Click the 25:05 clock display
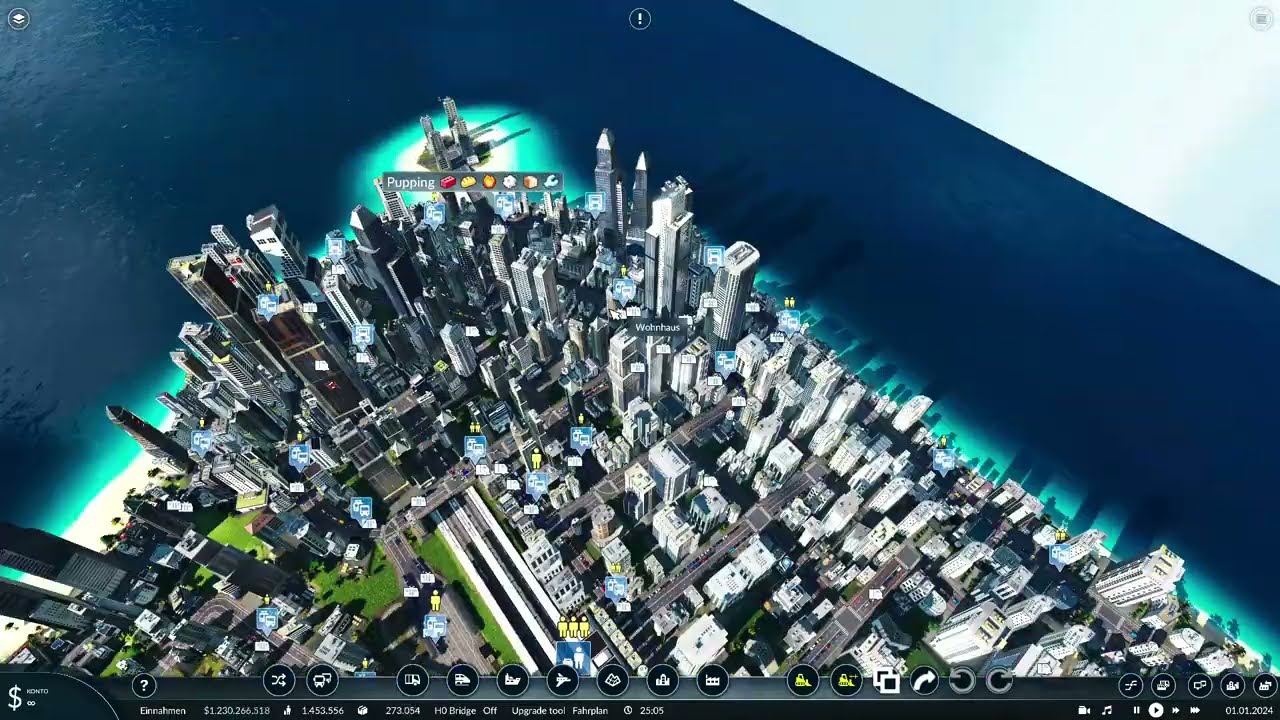This screenshot has width=1280, height=720. click(652, 711)
